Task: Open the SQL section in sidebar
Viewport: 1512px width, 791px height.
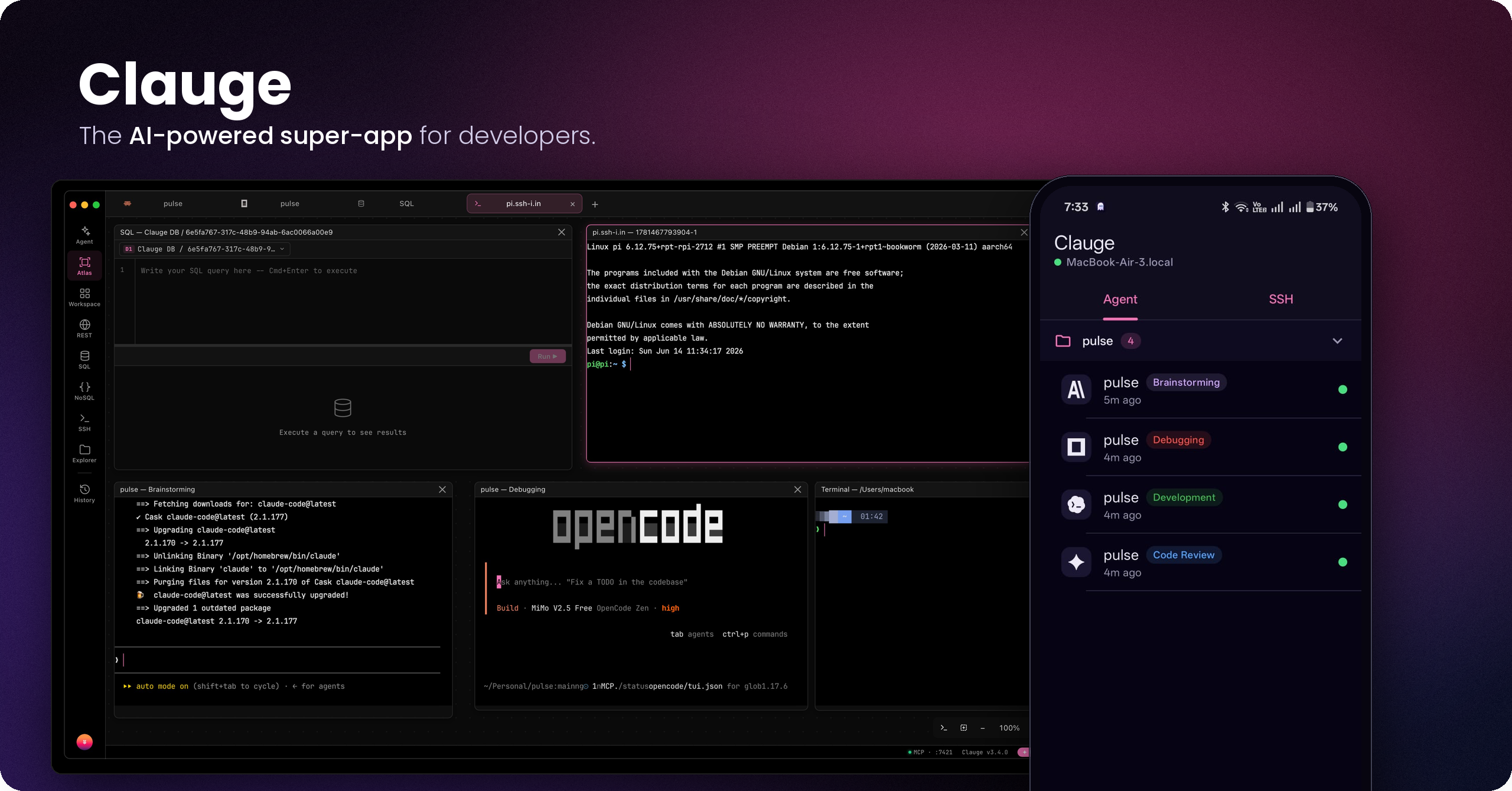Action: (x=84, y=359)
